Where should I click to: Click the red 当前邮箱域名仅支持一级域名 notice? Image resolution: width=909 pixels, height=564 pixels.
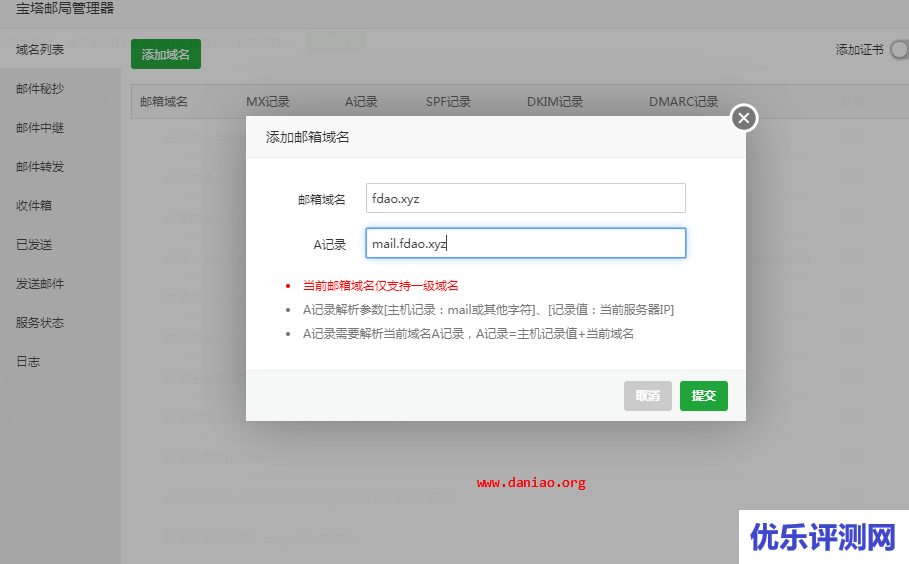click(x=380, y=286)
